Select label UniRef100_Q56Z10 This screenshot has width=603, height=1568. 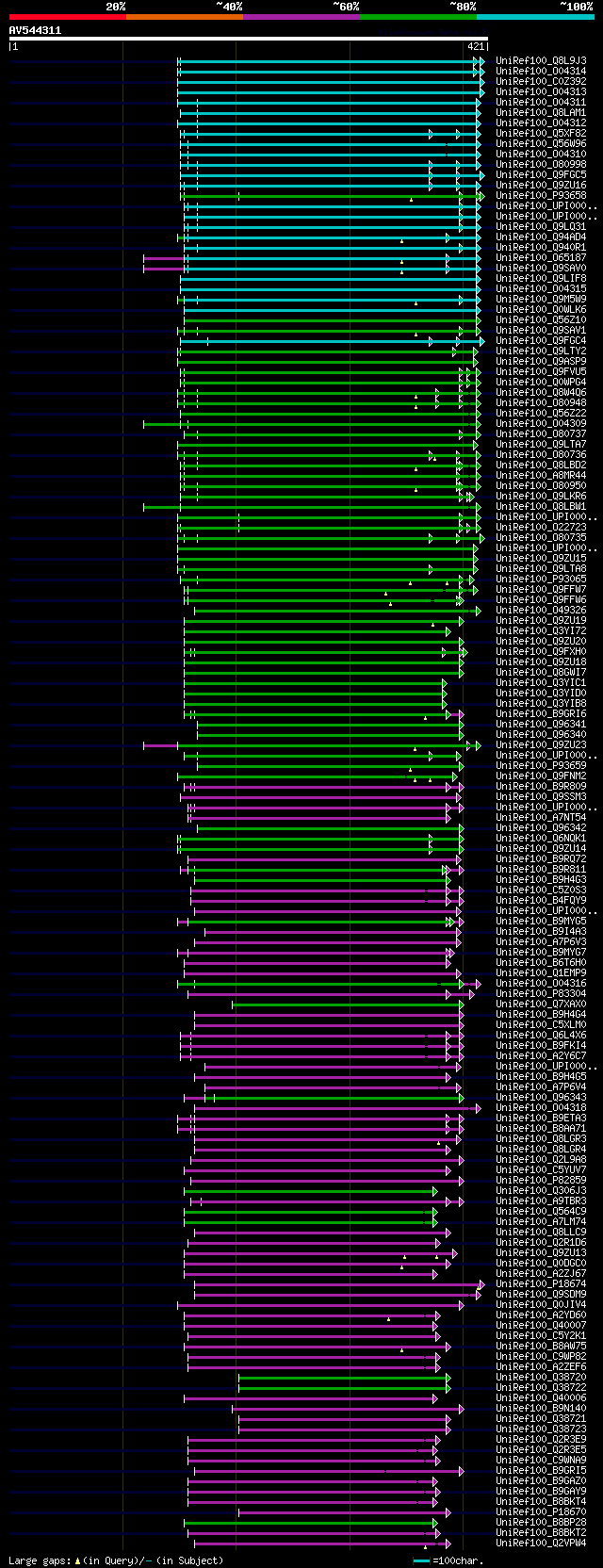(x=541, y=319)
